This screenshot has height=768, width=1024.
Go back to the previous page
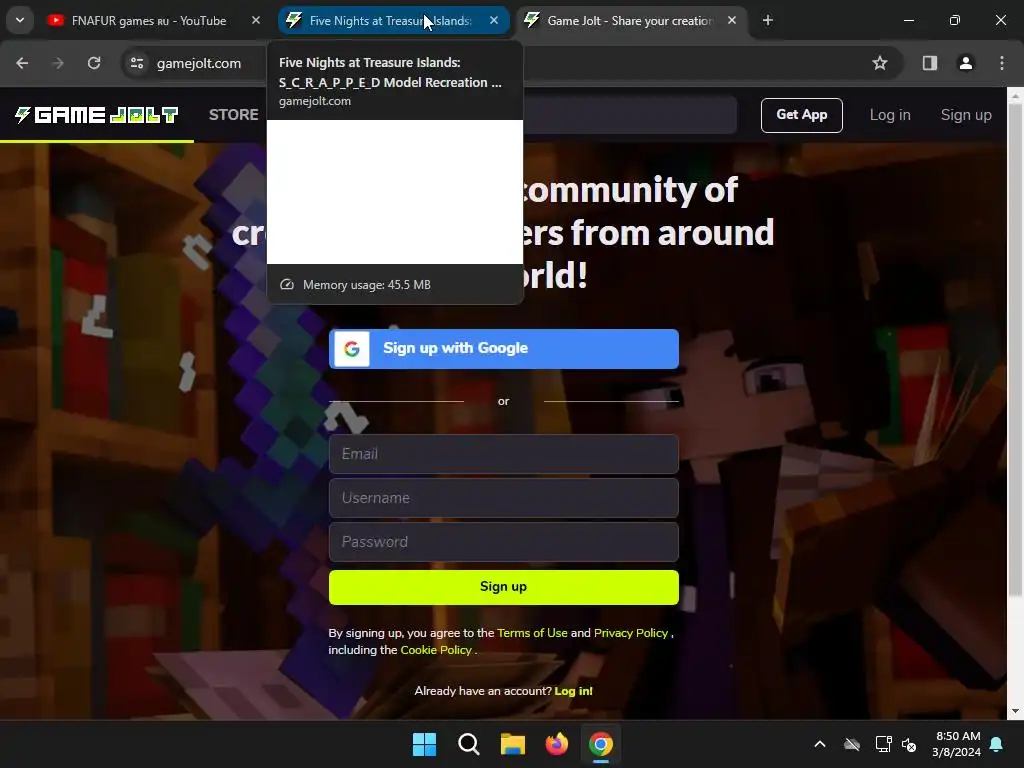click(22, 63)
